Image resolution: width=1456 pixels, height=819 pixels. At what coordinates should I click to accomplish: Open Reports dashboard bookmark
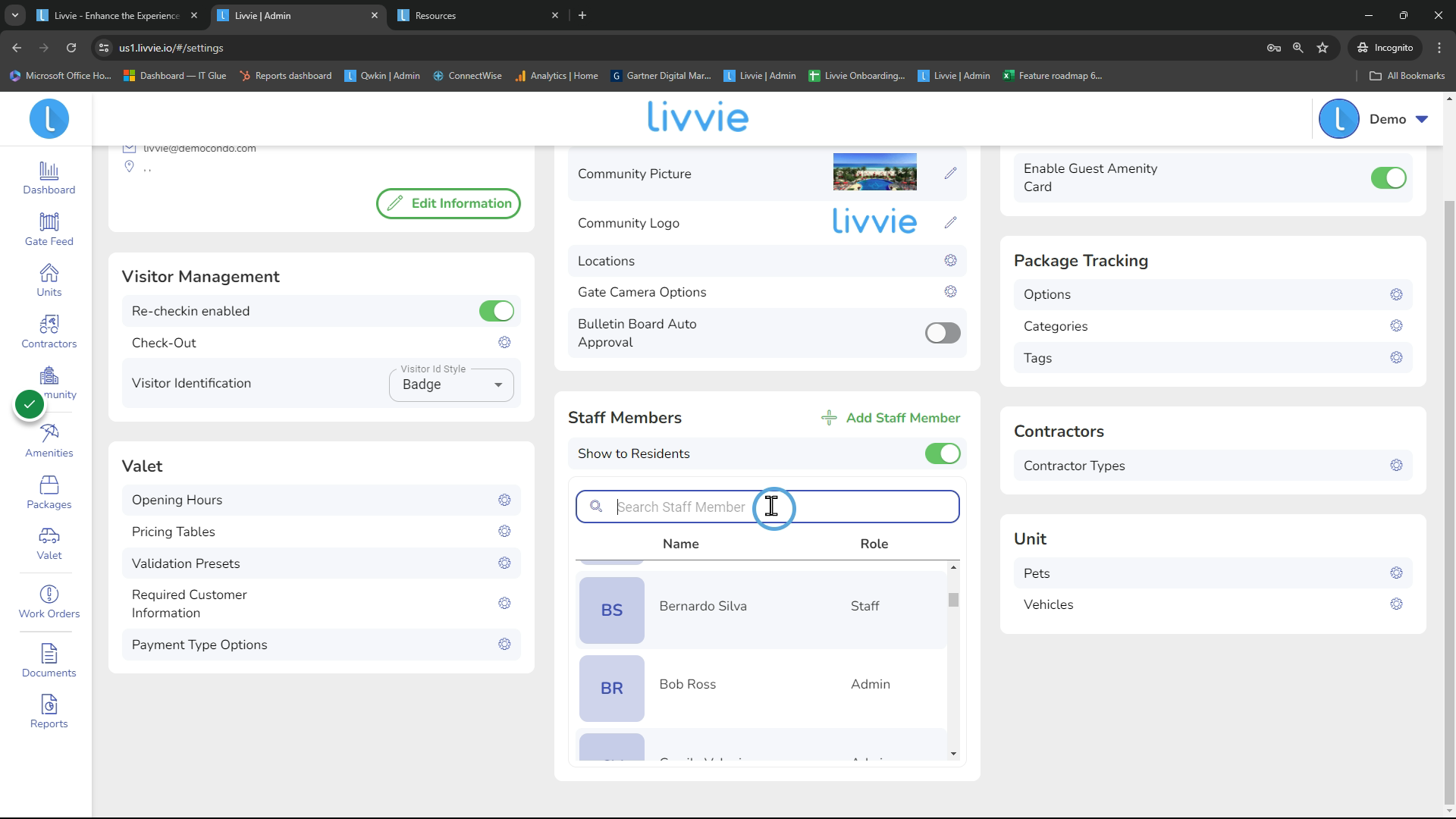click(285, 76)
